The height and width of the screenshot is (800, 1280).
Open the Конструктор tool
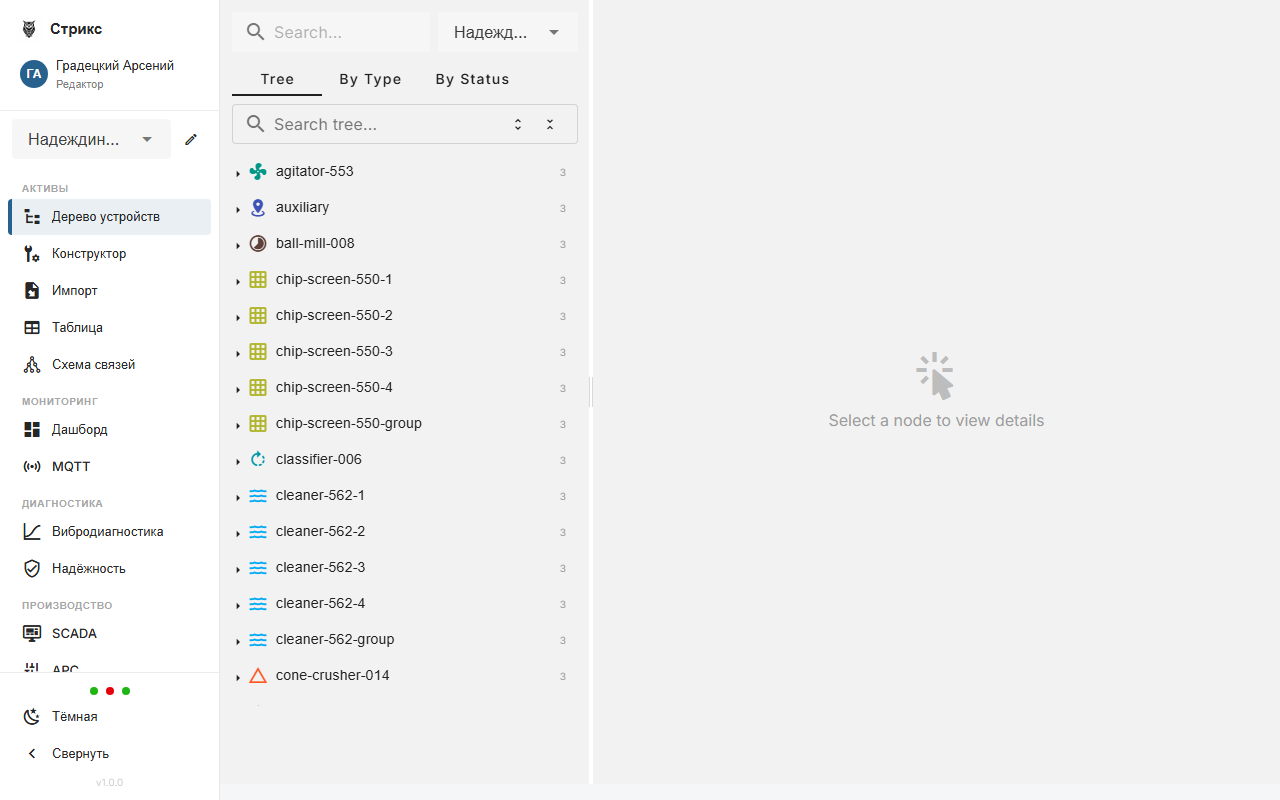(x=89, y=254)
